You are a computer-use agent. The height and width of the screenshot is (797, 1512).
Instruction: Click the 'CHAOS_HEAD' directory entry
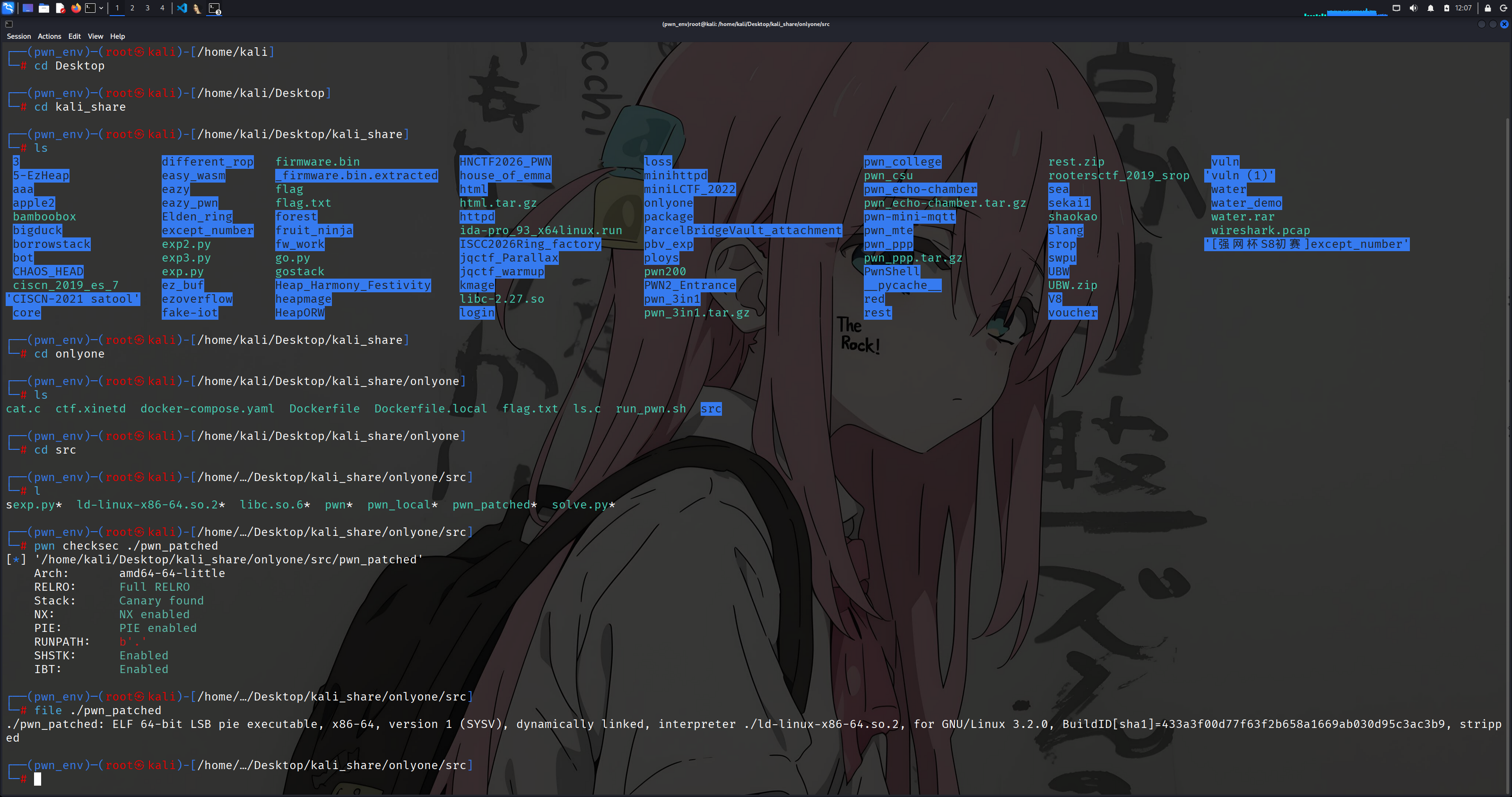48,272
